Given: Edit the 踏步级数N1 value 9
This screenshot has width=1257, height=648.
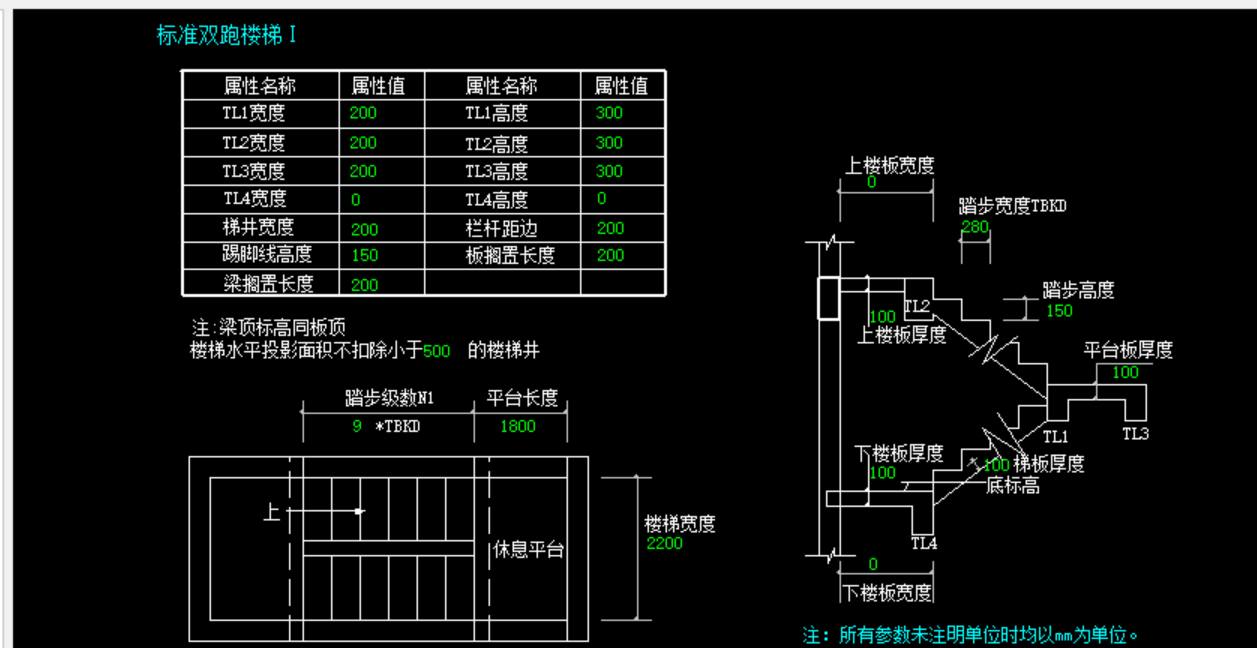Looking at the screenshot, I should pos(357,426).
